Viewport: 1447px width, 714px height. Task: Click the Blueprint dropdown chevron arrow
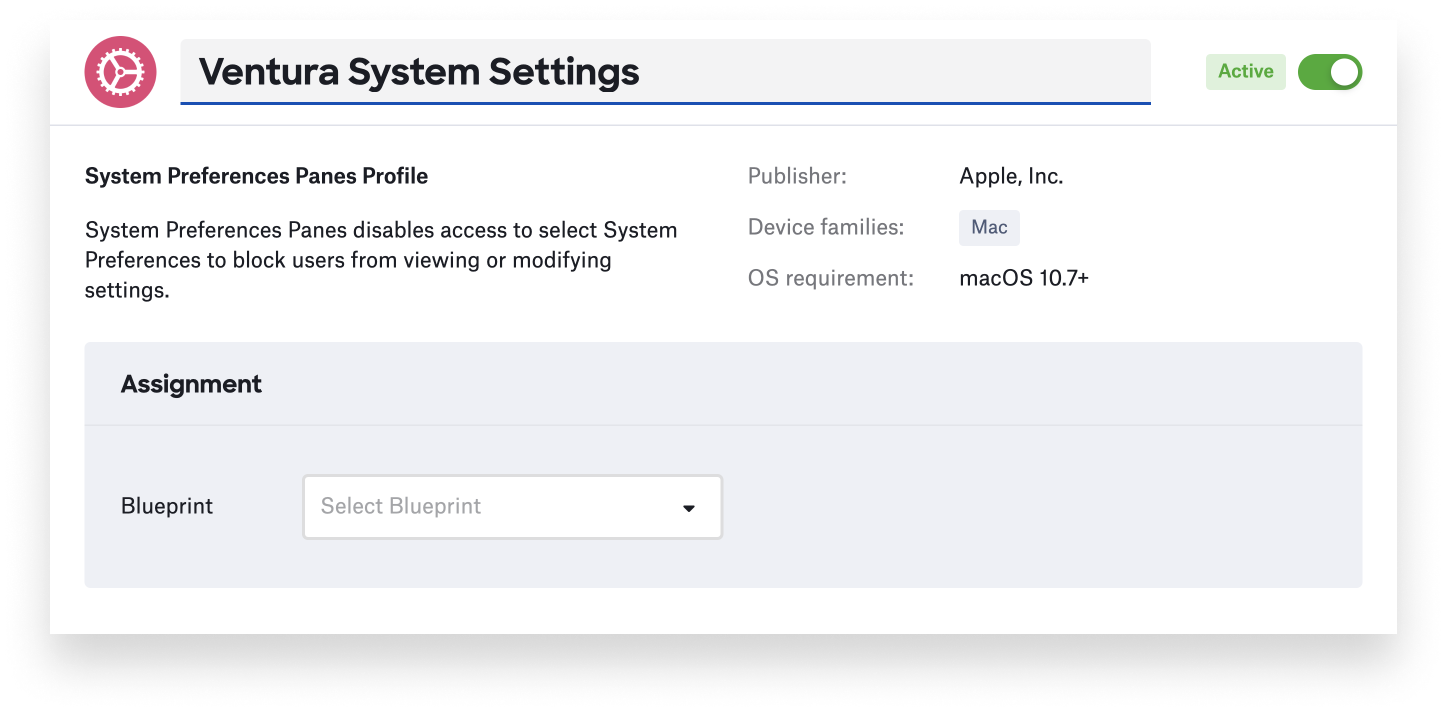tap(688, 507)
